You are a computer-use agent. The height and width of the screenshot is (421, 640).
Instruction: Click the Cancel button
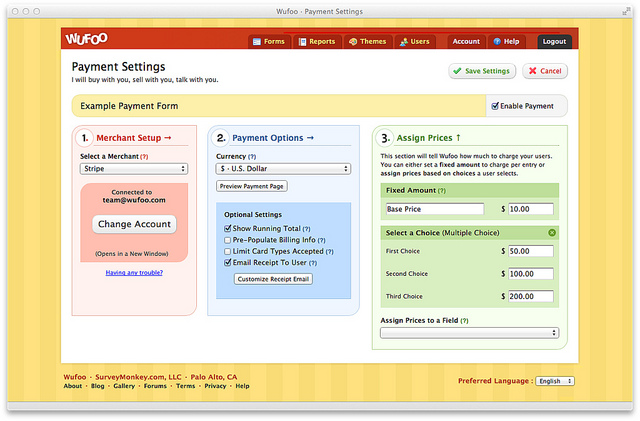(x=545, y=71)
